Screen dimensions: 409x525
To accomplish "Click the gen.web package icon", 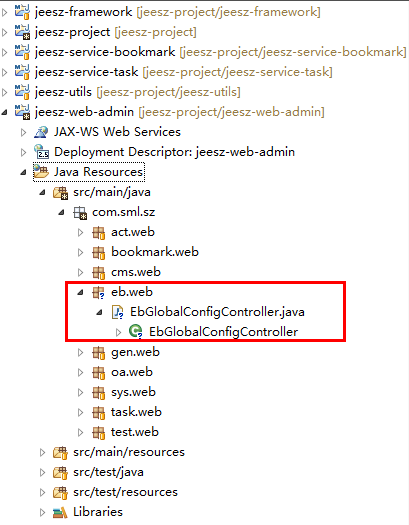I will click(x=99, y=352).
